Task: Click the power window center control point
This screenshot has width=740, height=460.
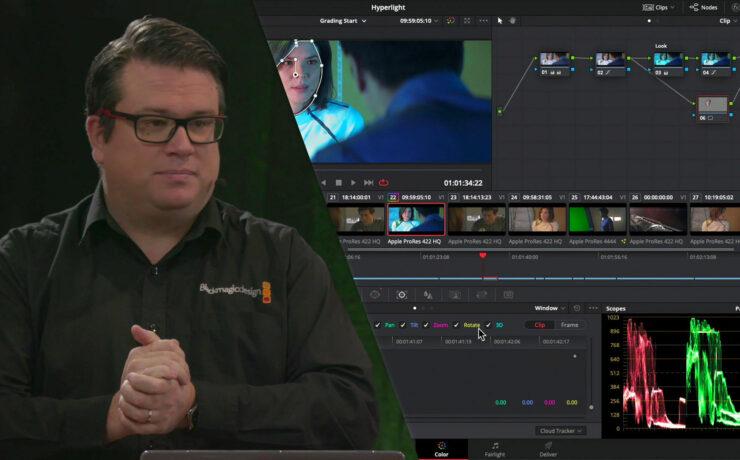Action: 295,75
